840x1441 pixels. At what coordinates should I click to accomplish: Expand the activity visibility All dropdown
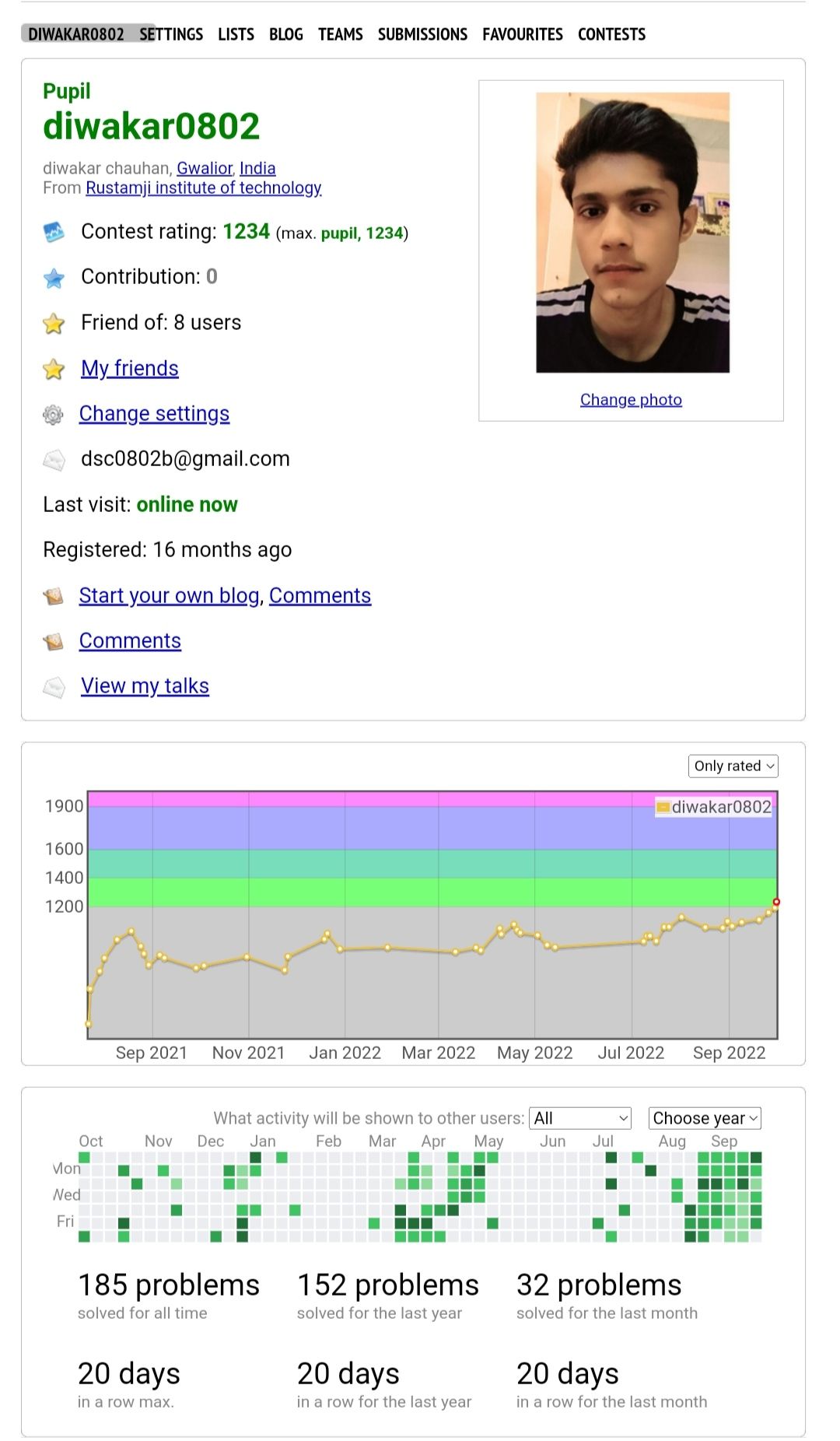[580, 1118]
